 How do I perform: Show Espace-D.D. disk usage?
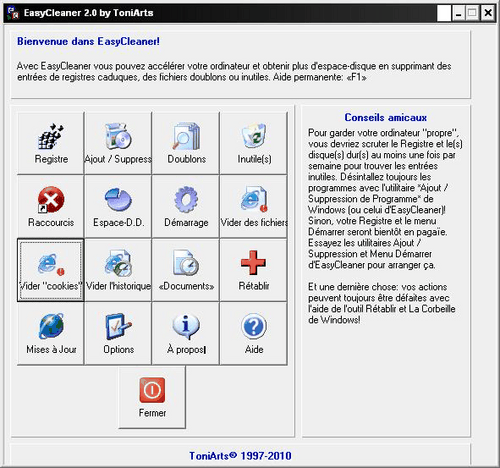[118, 206]
